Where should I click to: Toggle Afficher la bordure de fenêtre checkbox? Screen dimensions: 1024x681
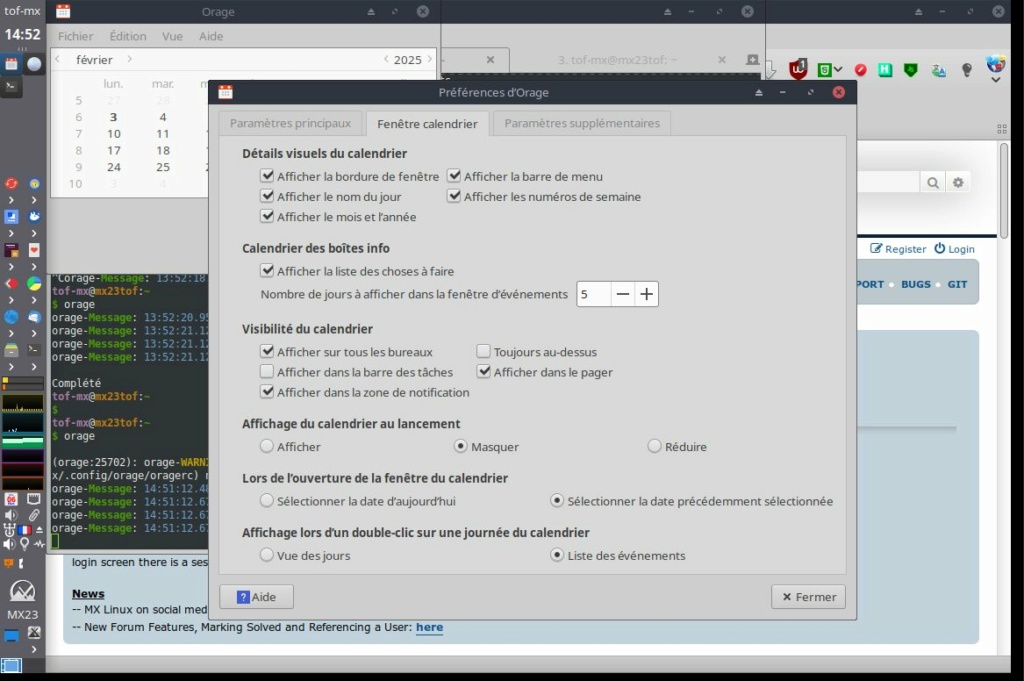point(266,176)
